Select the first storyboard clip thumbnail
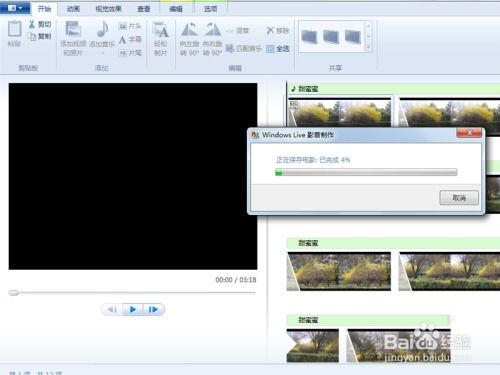 [x=339, y=112]
